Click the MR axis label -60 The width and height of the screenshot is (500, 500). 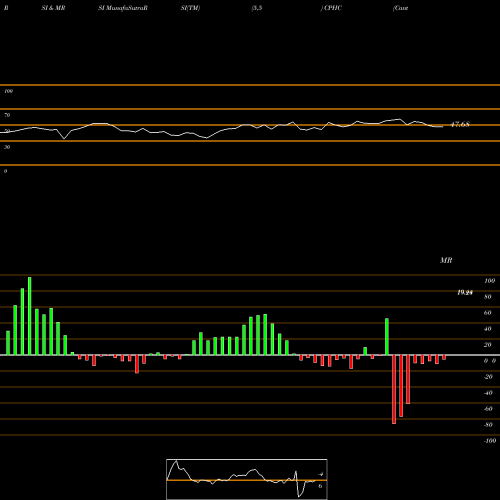point(488,409)
